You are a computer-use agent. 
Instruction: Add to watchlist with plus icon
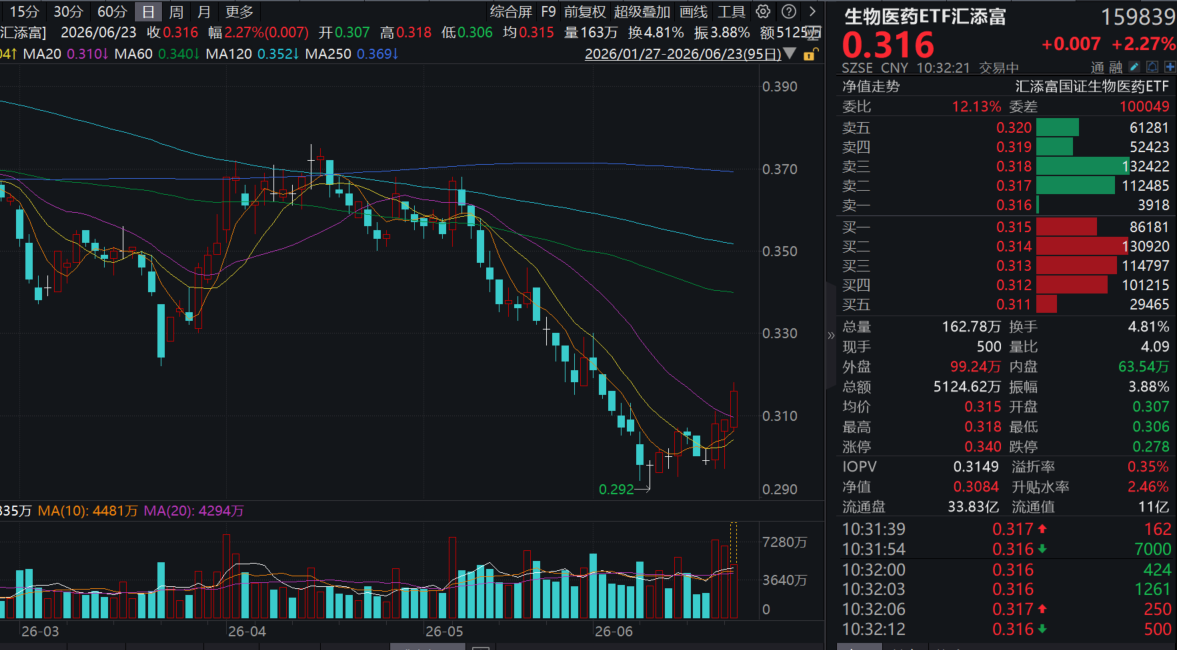[x=1170, y=67]
